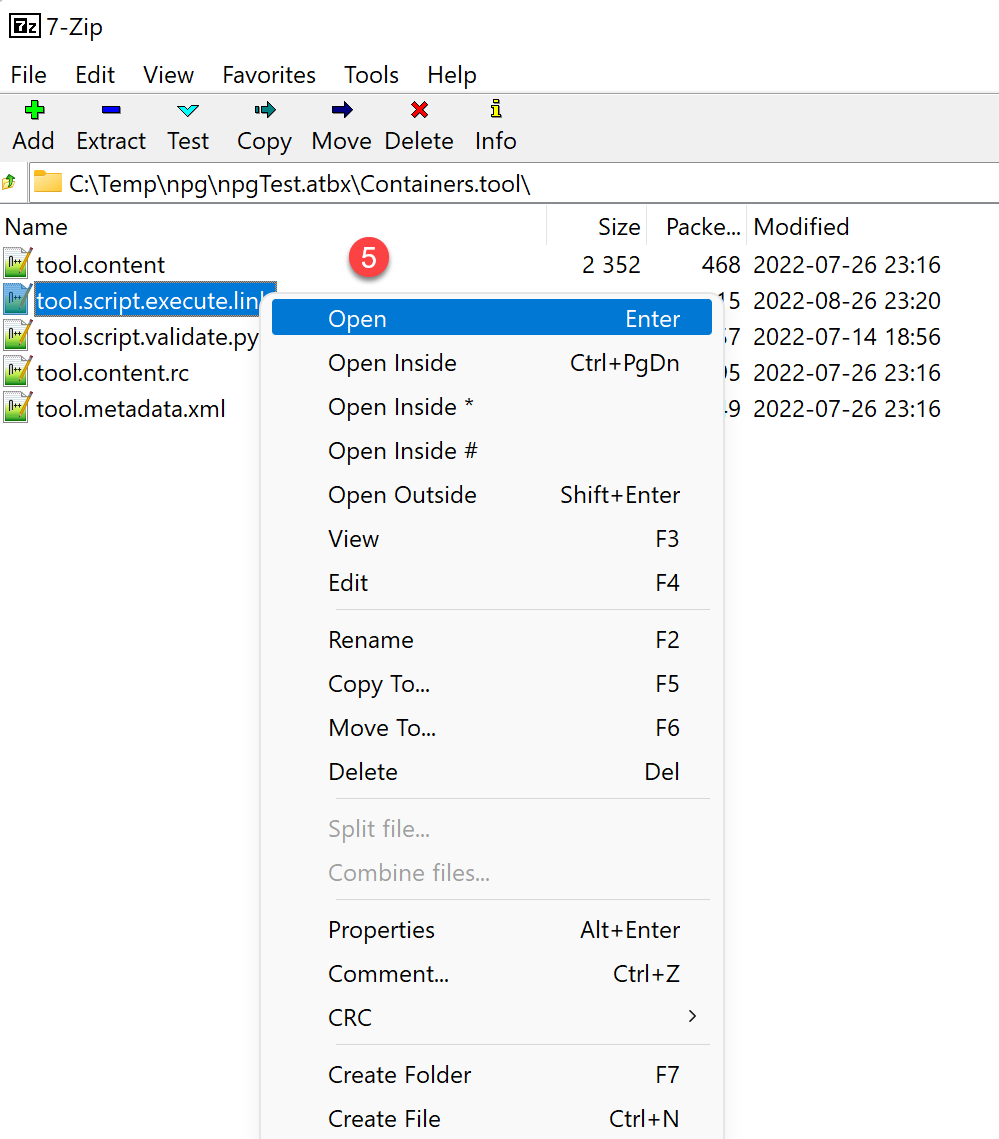Sort by the Size column header

pyautogui.click(x=596, y=227)
